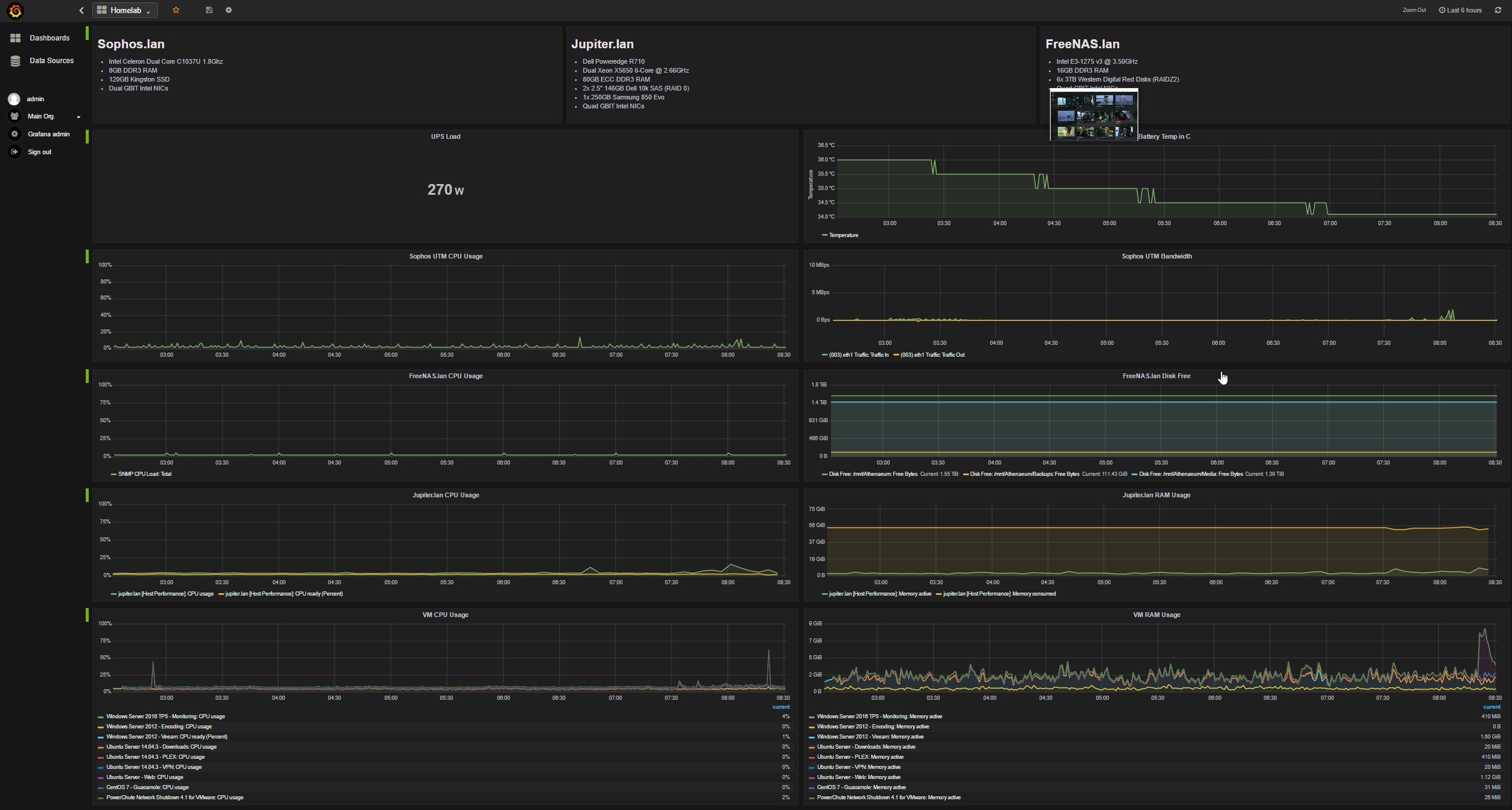Toggle Ubuntu Web Memory active series
The image size is (1512, 810).
pos(858,777)
